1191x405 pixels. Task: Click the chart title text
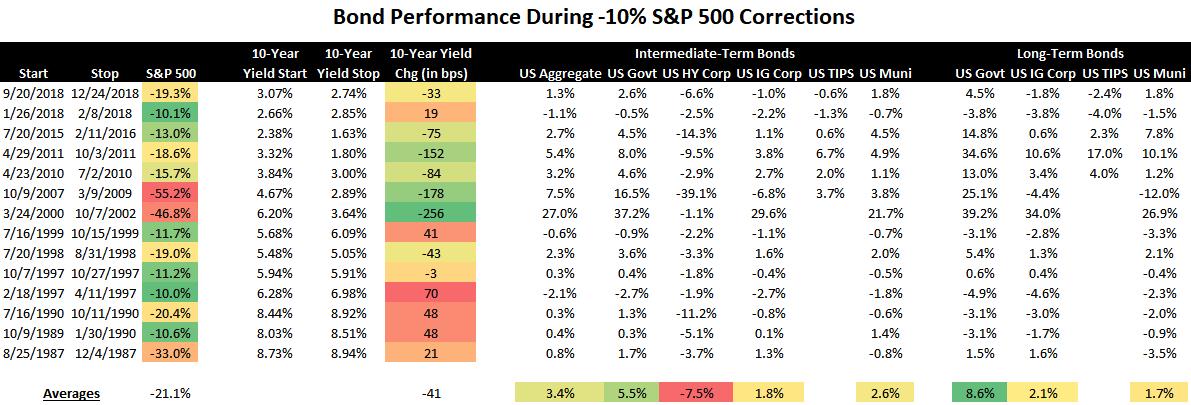click(x=595, y=17)
